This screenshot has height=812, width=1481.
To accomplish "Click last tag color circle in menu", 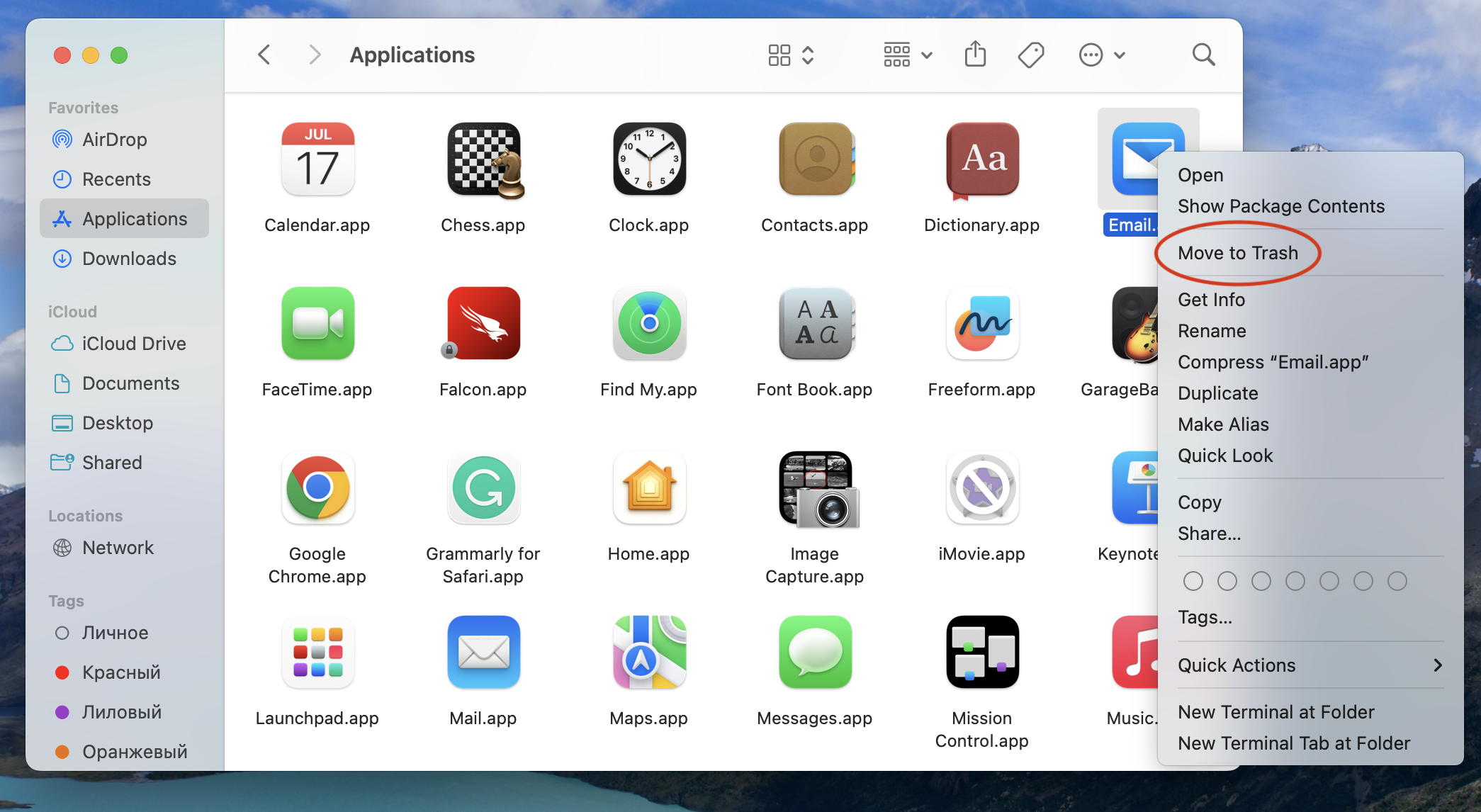I will coord(1397,581).
